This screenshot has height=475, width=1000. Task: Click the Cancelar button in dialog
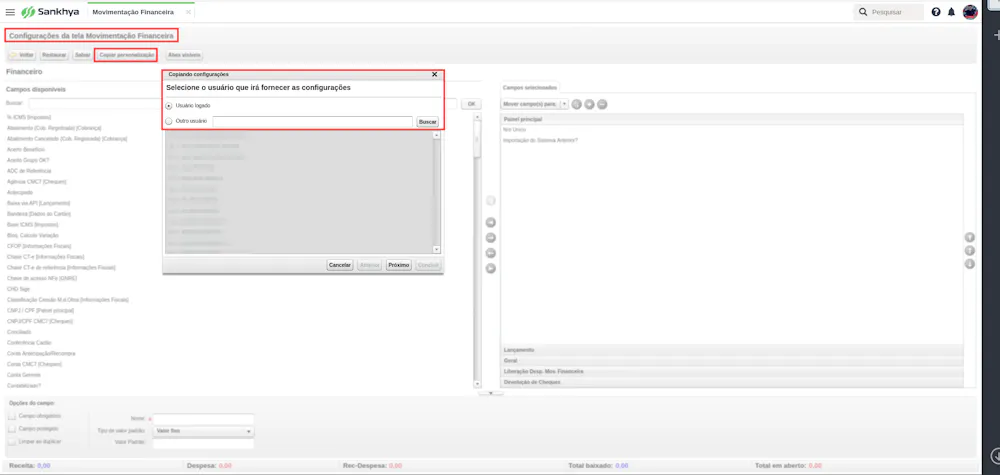pyautogui.click(x=340, y=265)
